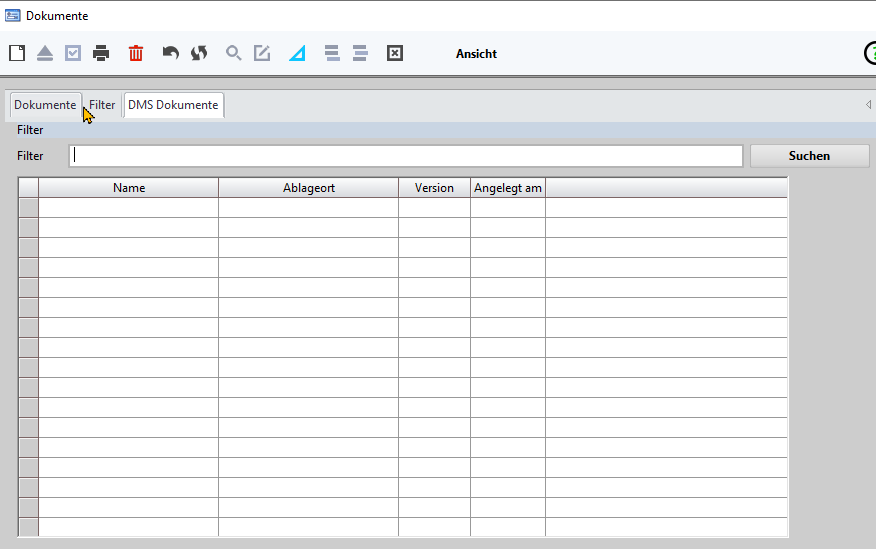Click the Ablageort column header
This screenshot has width=876, height=549.
(308, 188)
